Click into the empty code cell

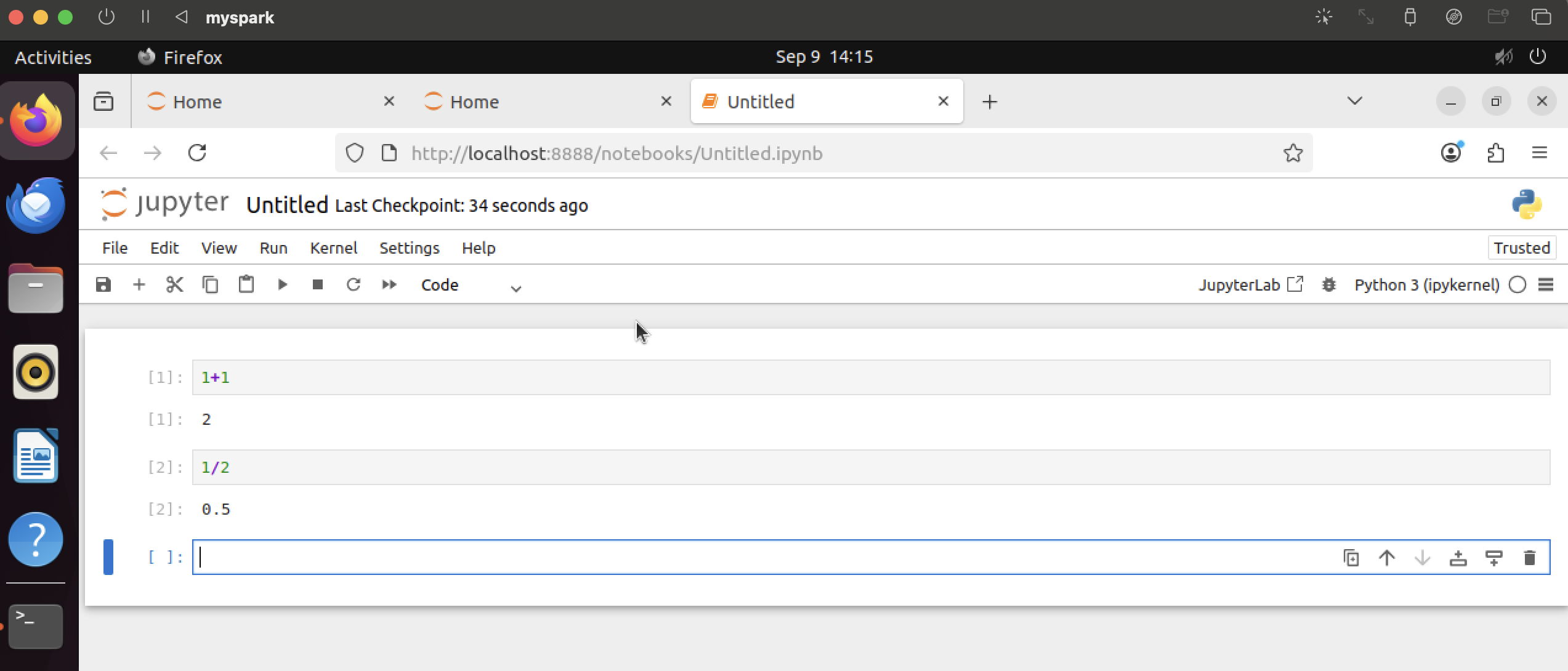point(739,558)
